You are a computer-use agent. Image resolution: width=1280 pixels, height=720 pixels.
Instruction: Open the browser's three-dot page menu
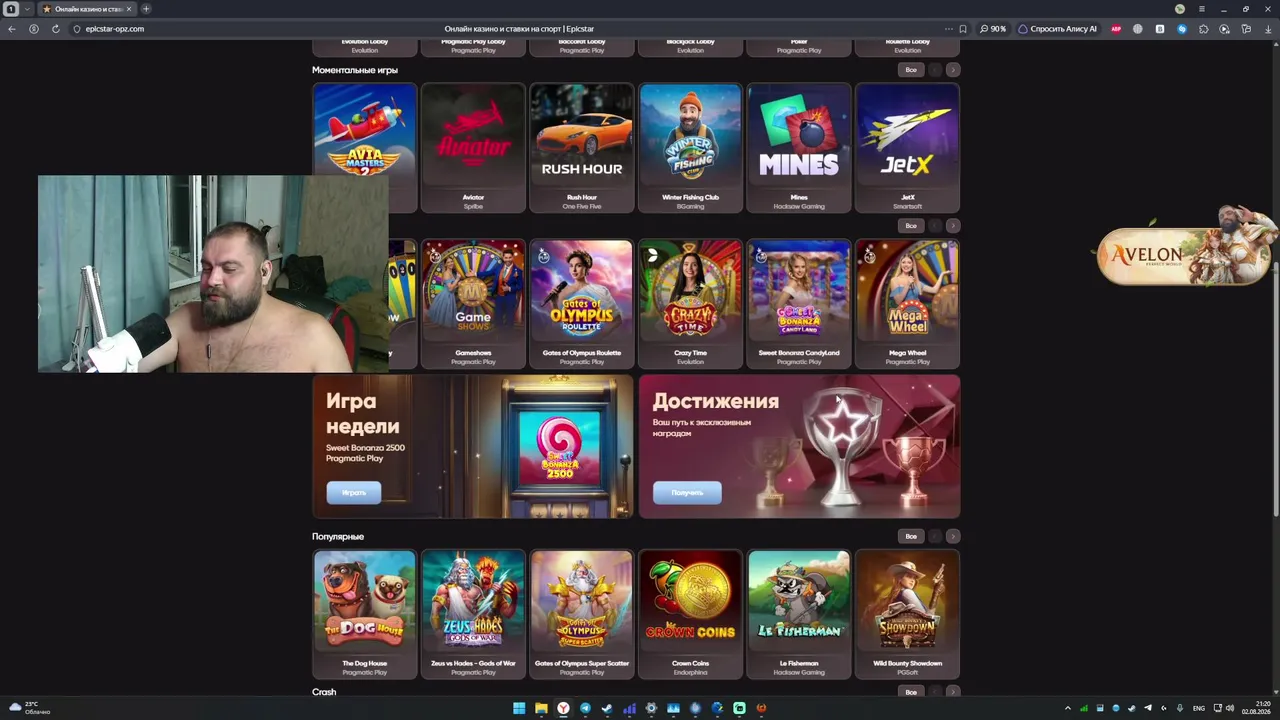click(949, 29)
